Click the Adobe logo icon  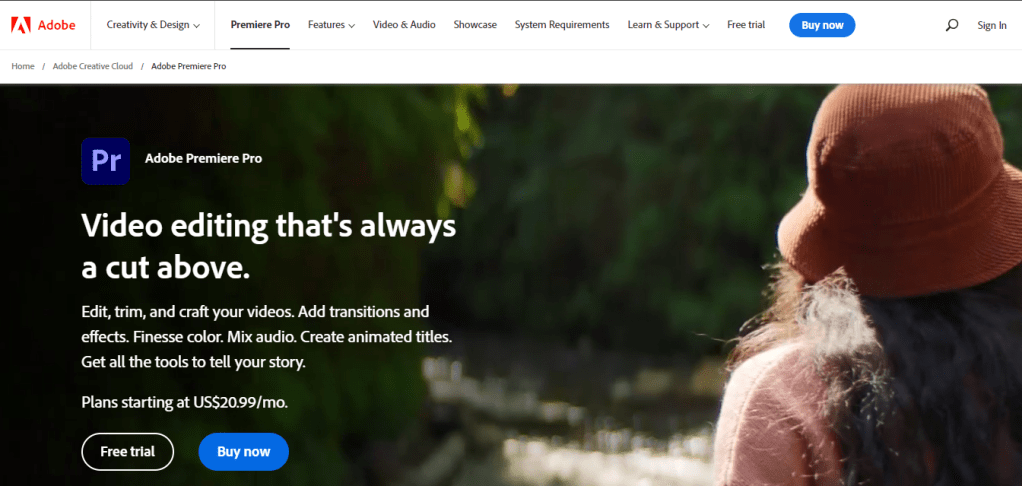[21, 25]
